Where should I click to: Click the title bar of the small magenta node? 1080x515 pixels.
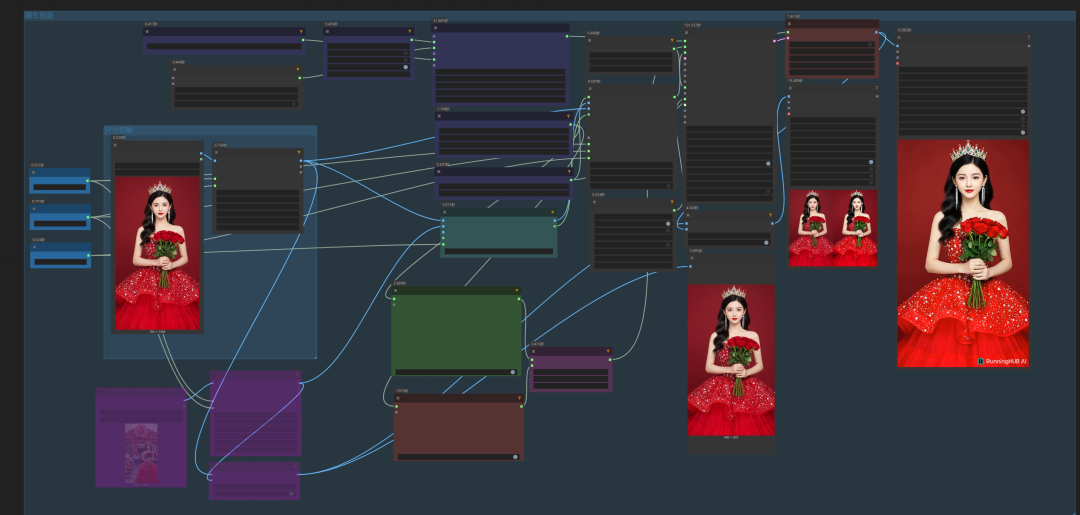pyautogui.click(x=570, y=351)
